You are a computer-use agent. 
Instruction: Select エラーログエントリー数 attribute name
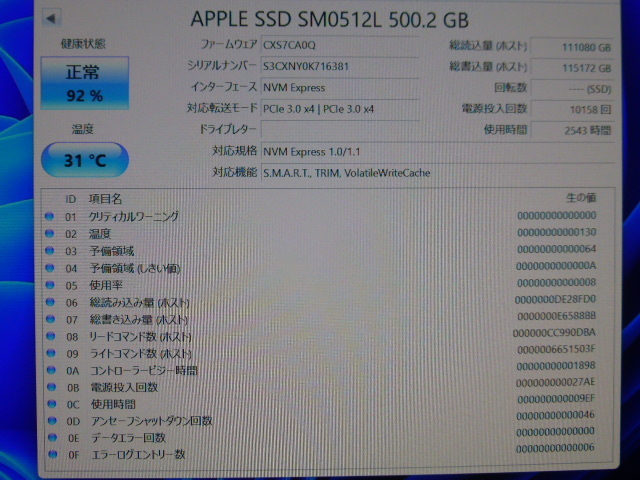138,455
